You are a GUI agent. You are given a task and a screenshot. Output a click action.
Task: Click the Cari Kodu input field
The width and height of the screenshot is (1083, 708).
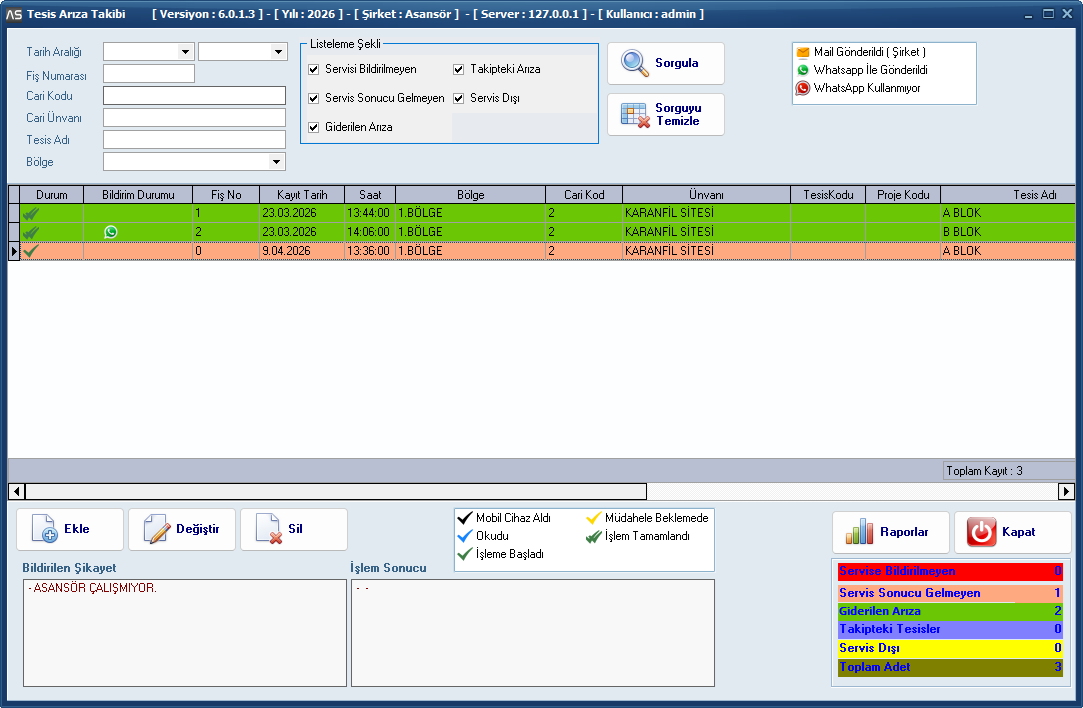pyautogui.click(x=194, y=96)
